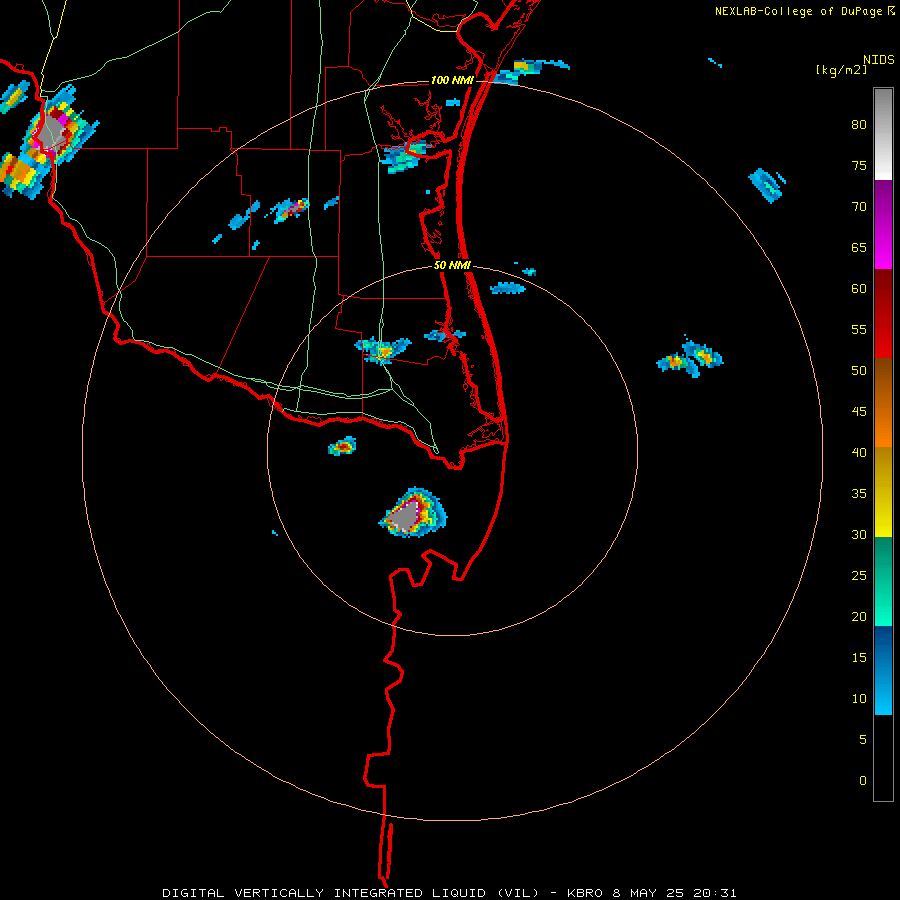Select the 65 value on the scale
The image size is (900, 900).
(859, 247)
